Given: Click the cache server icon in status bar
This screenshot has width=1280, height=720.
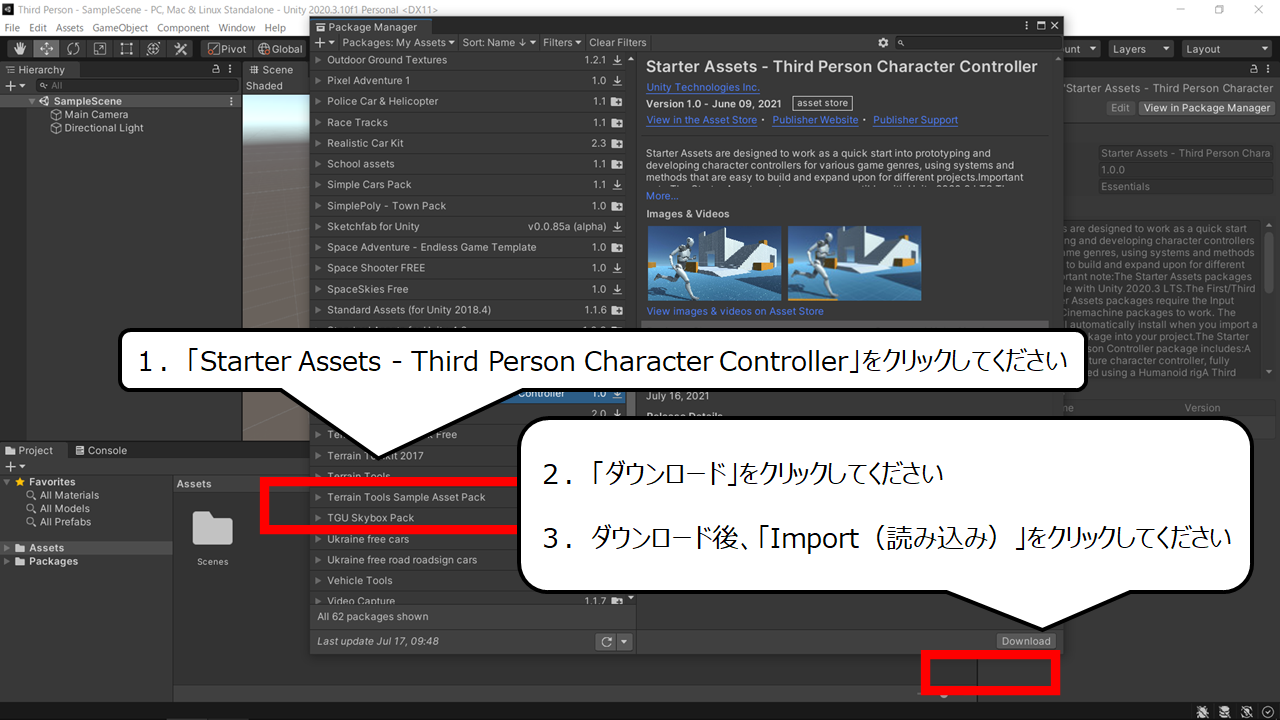Looking at the screenshot, I should coord(1226,711).
